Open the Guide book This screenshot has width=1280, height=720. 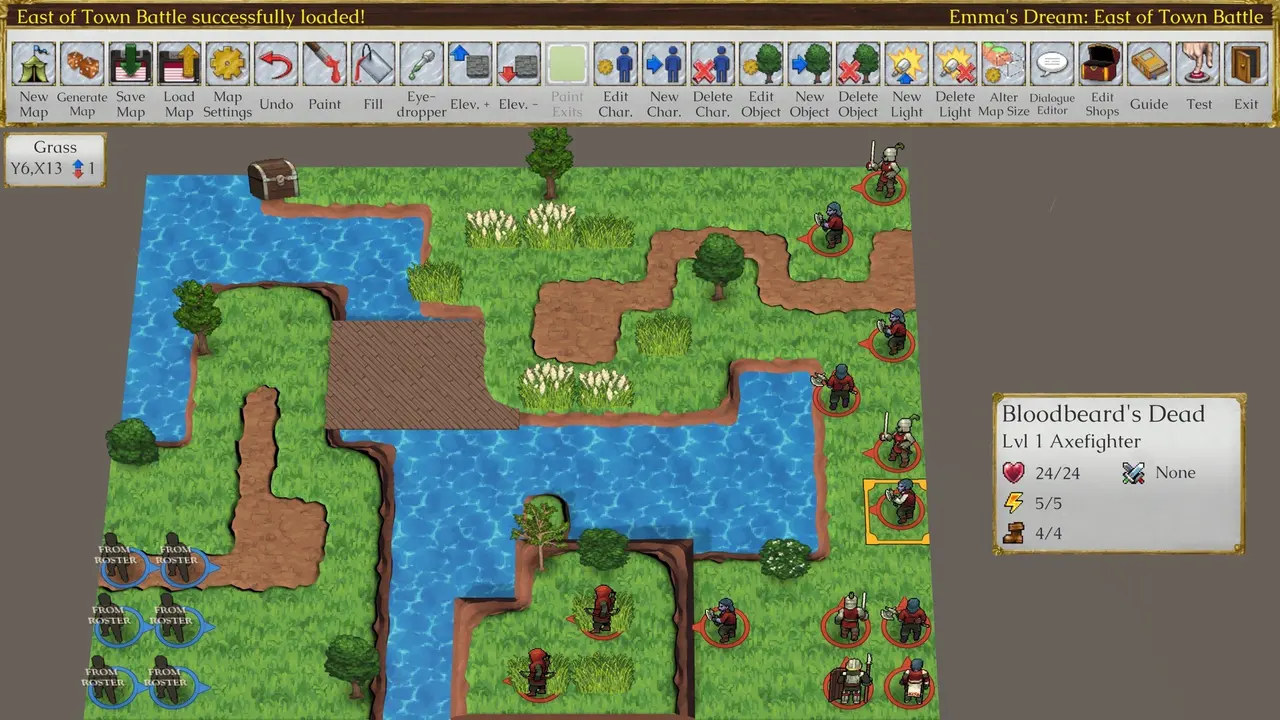tap(1149, 64)
